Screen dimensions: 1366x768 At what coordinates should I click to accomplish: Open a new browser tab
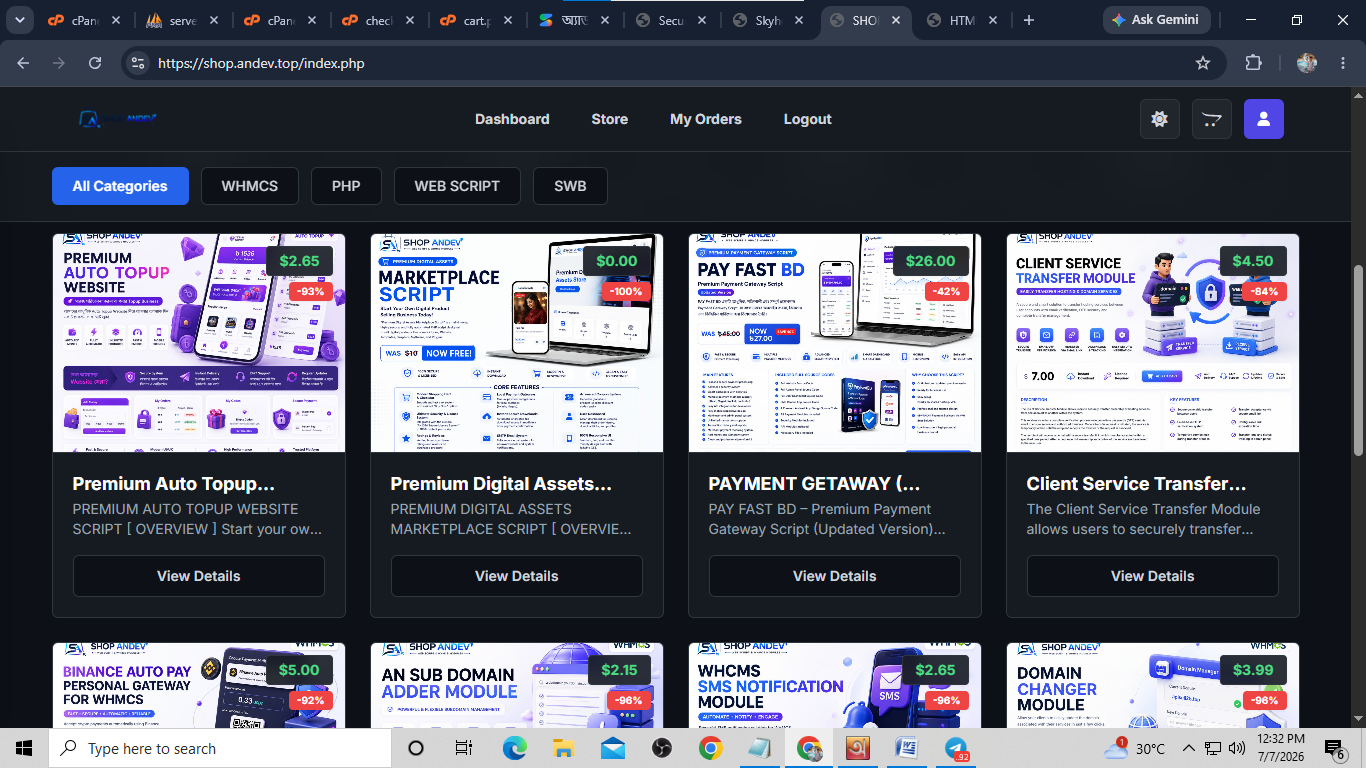click(x=1029, y=20)
